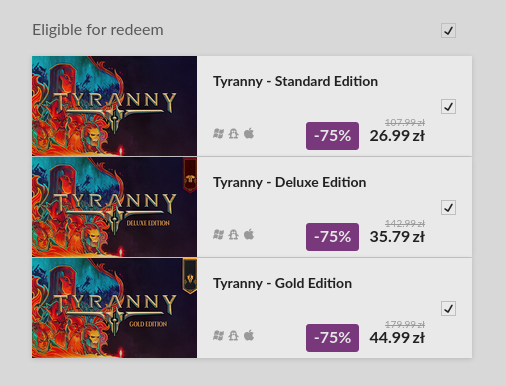
Task: Open the Tyranny - Standard Edition title
Action: 295,82
